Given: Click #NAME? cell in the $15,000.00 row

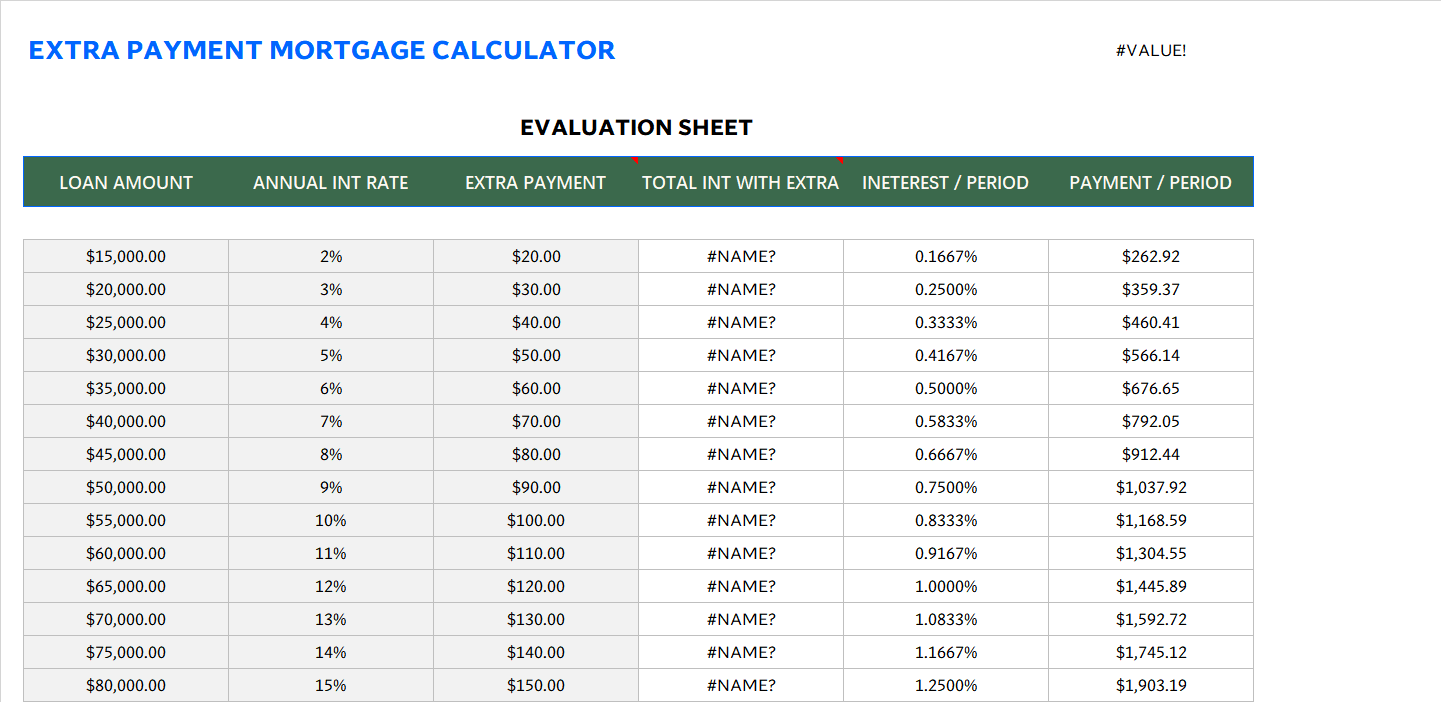Looking at the screenshot, I should tap(741, 256).
